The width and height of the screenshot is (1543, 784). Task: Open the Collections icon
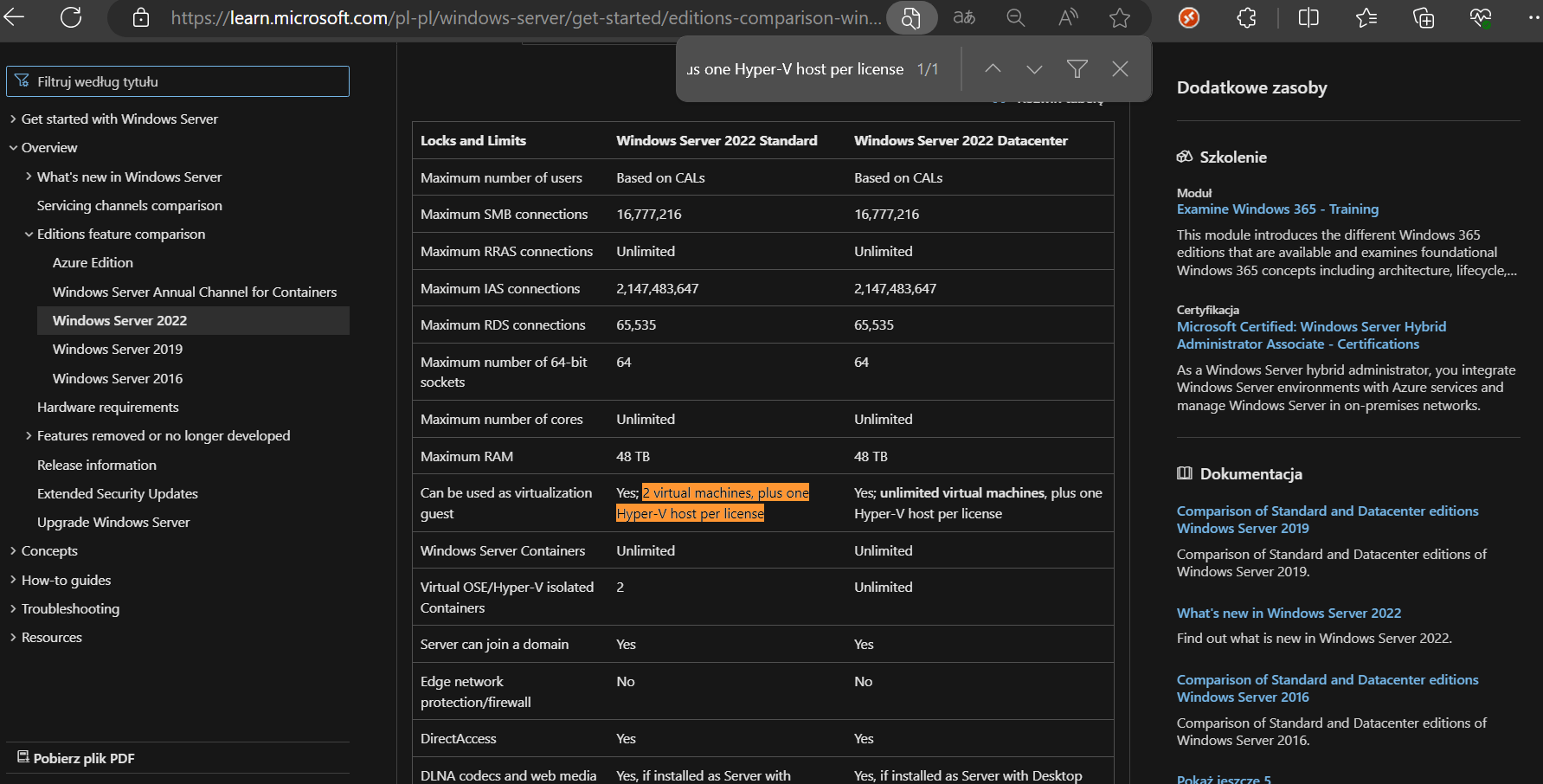(x=1424, y=17)
